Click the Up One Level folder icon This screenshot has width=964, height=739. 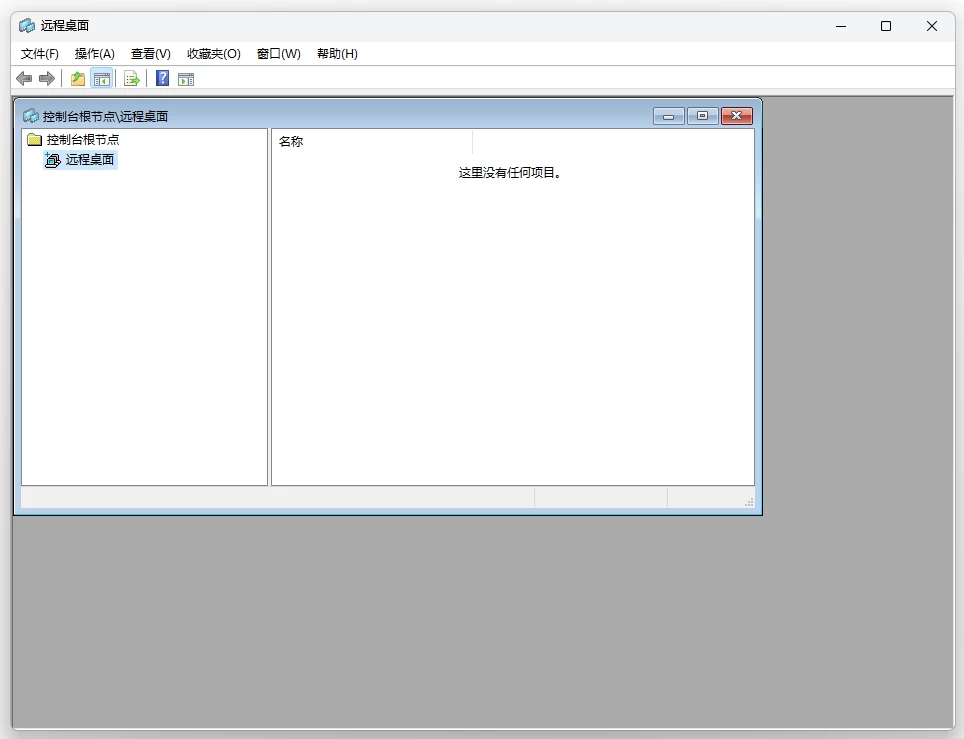click(x=78, y=79)
